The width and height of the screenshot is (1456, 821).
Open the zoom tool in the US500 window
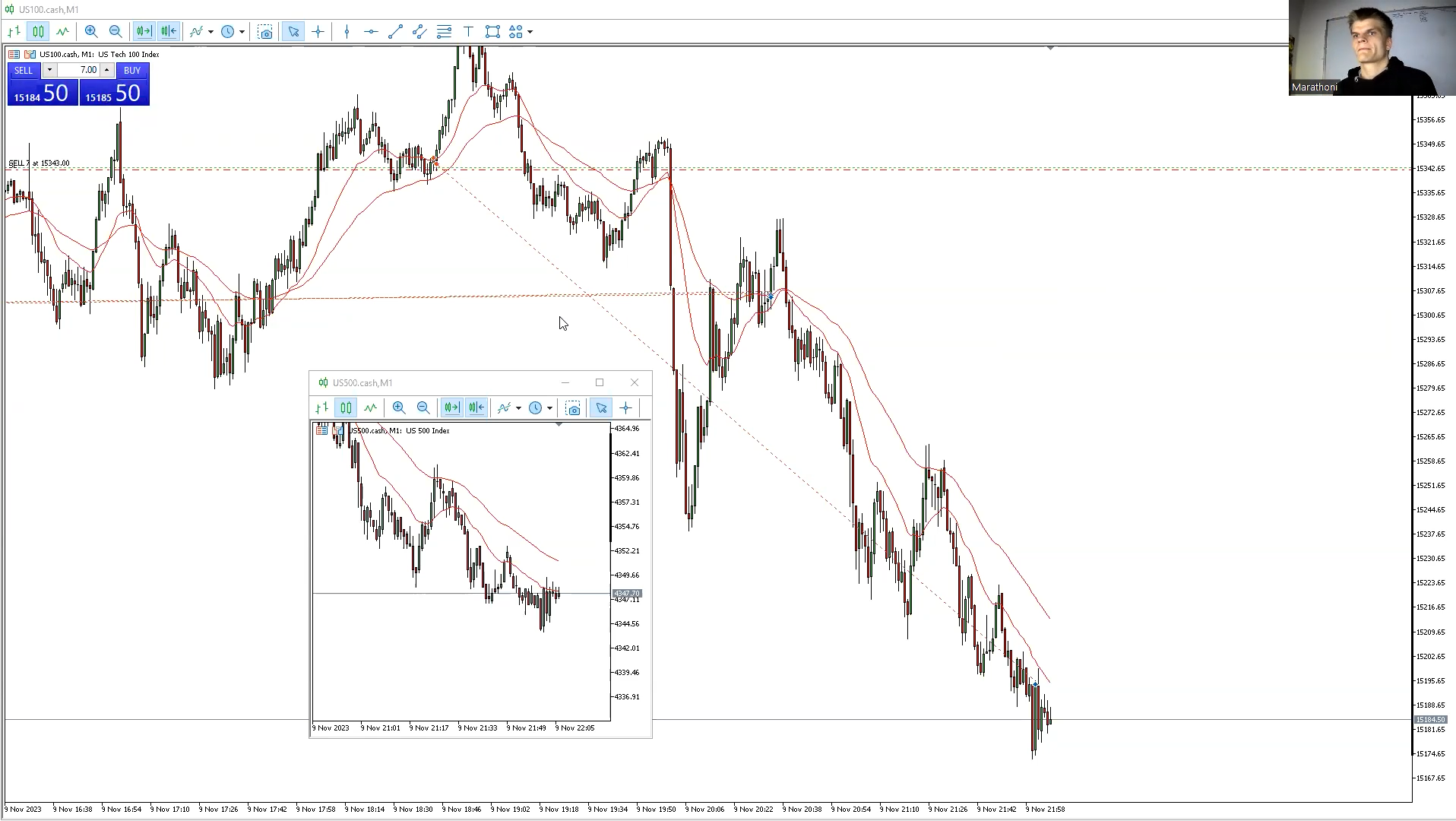click(x=399, y=408)
